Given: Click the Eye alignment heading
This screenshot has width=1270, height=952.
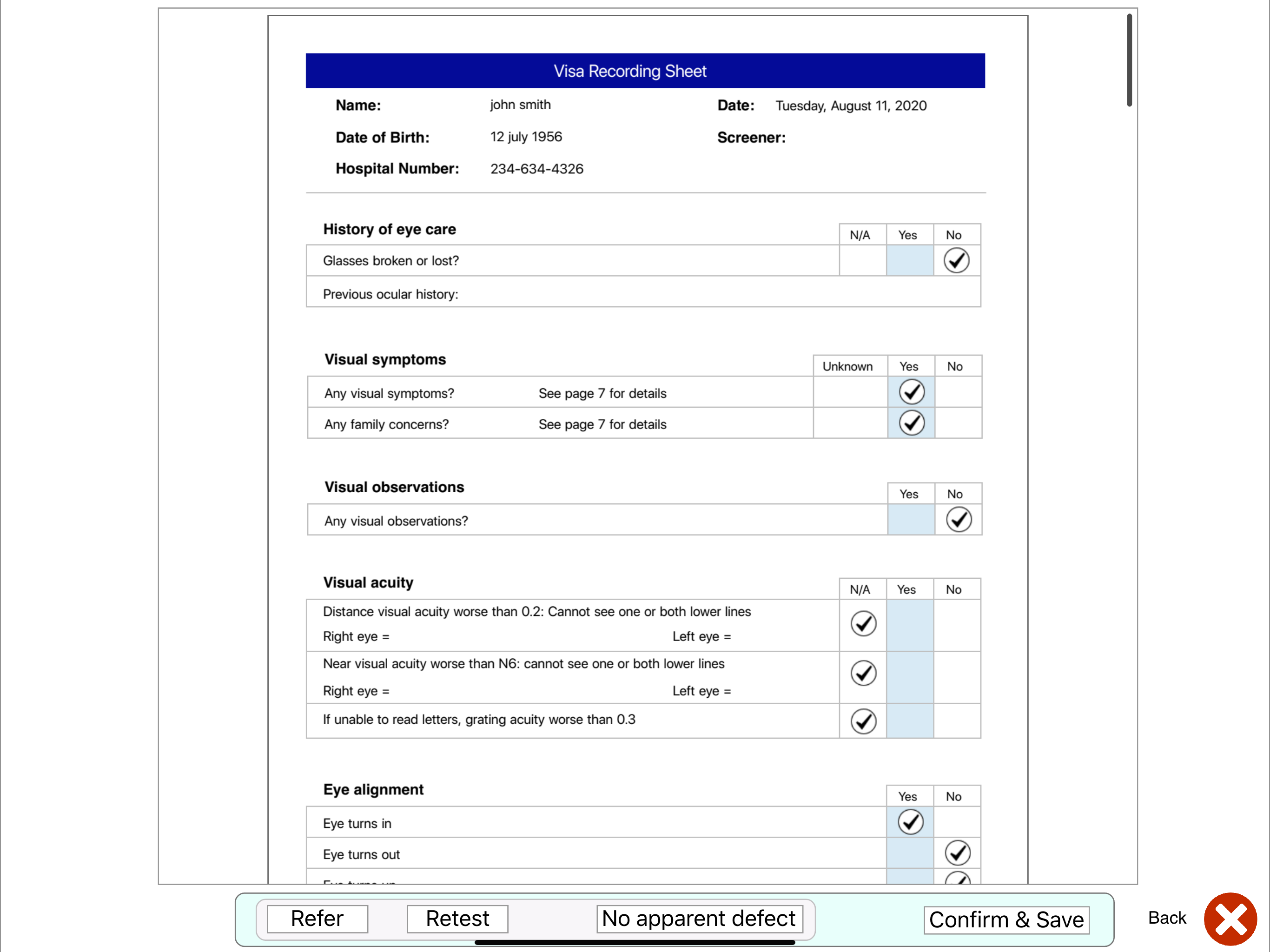Looking at the screenshot, I should coord(373,790).
